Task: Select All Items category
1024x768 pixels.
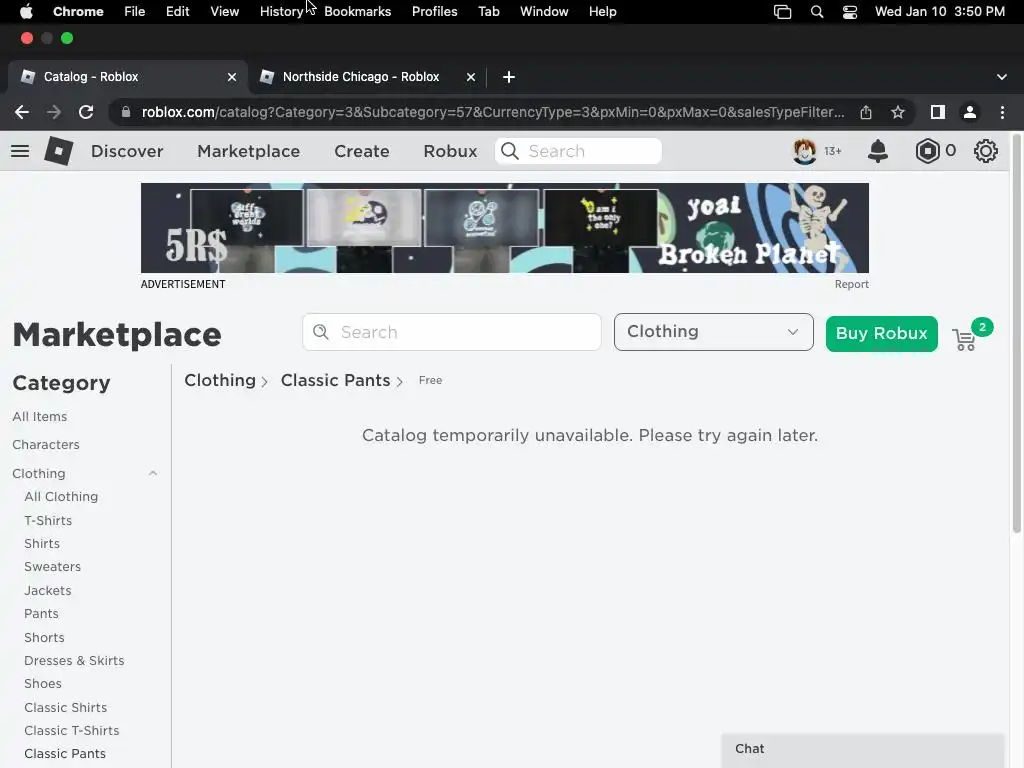Action: [40, 417]
